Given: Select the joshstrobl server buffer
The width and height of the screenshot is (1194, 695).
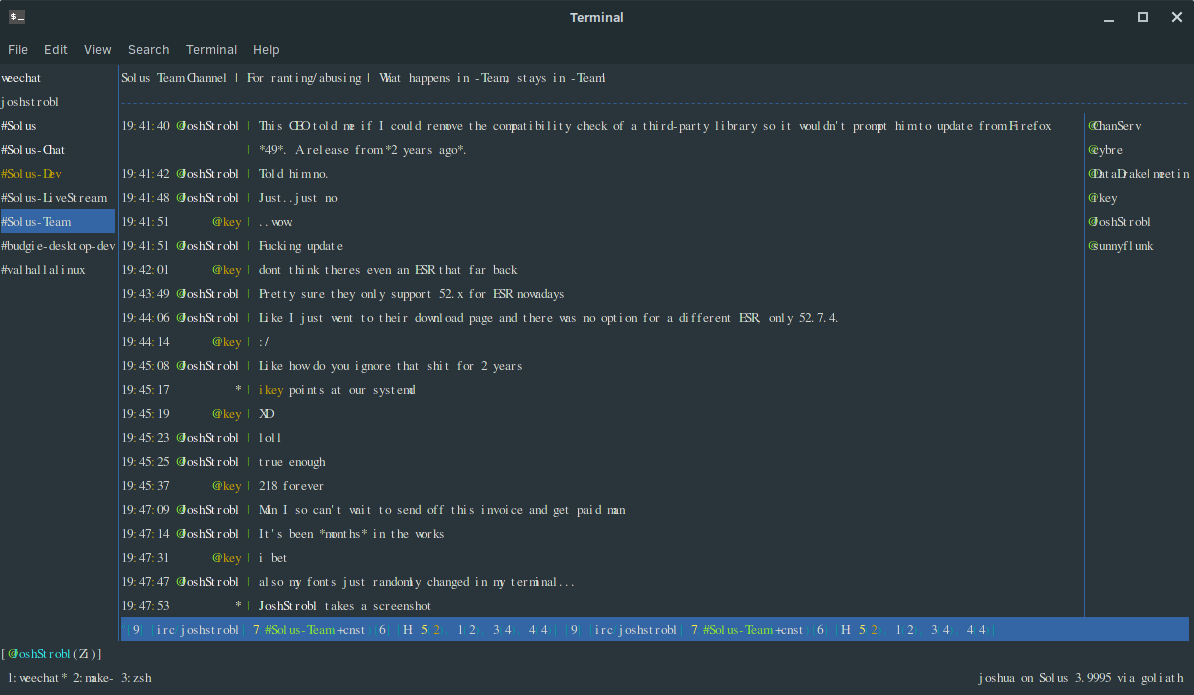Looking at the screenshot, I should coord(30,102).
